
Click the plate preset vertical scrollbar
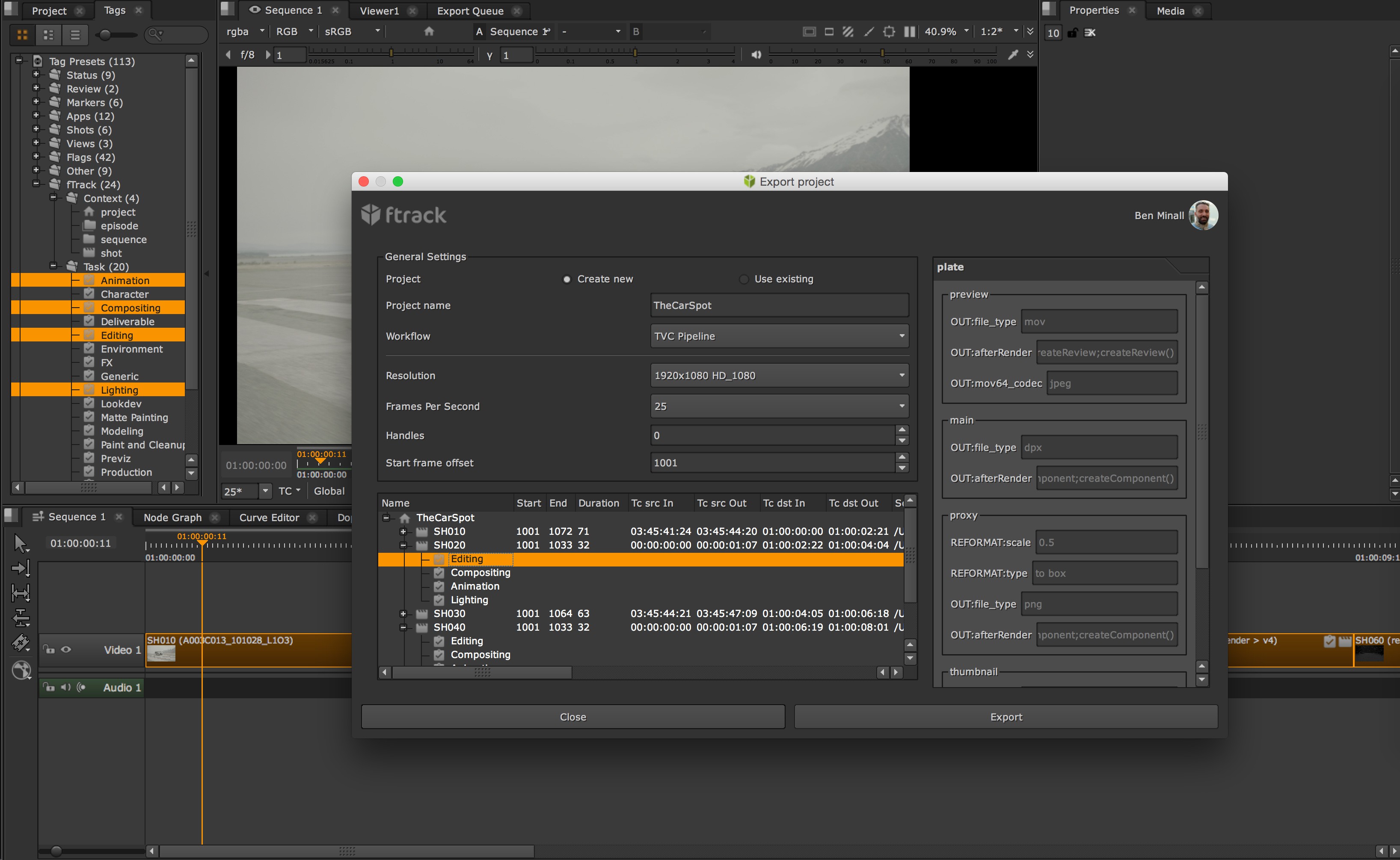(x=1201, y=431)
